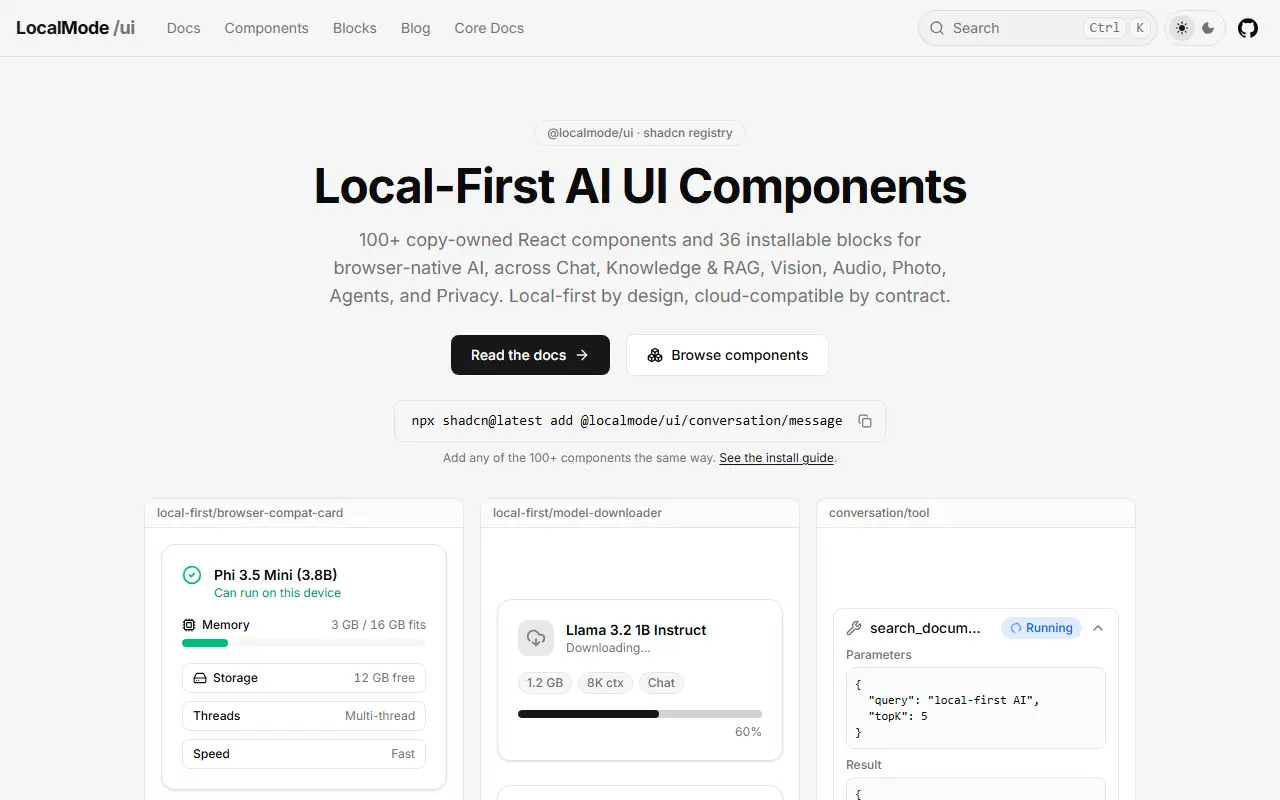
Task: Open the Components nav item
Action: click(267, 28)
